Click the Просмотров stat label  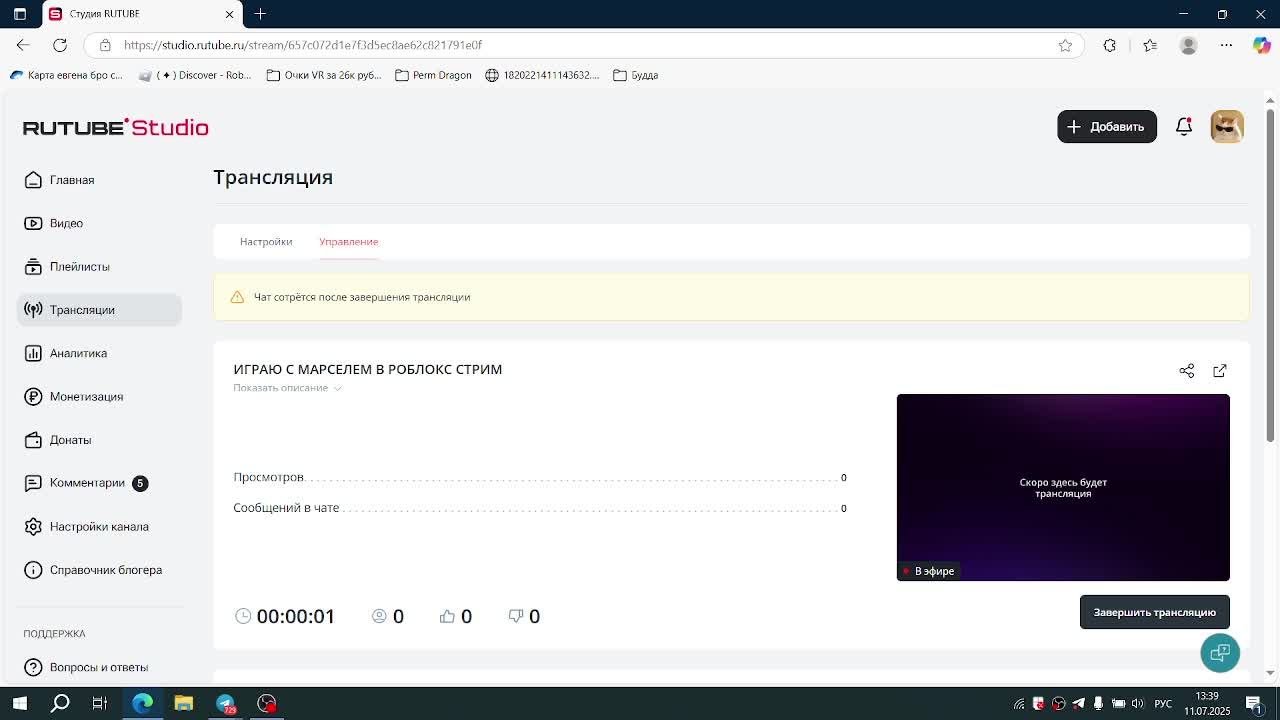tap(268, 477)
